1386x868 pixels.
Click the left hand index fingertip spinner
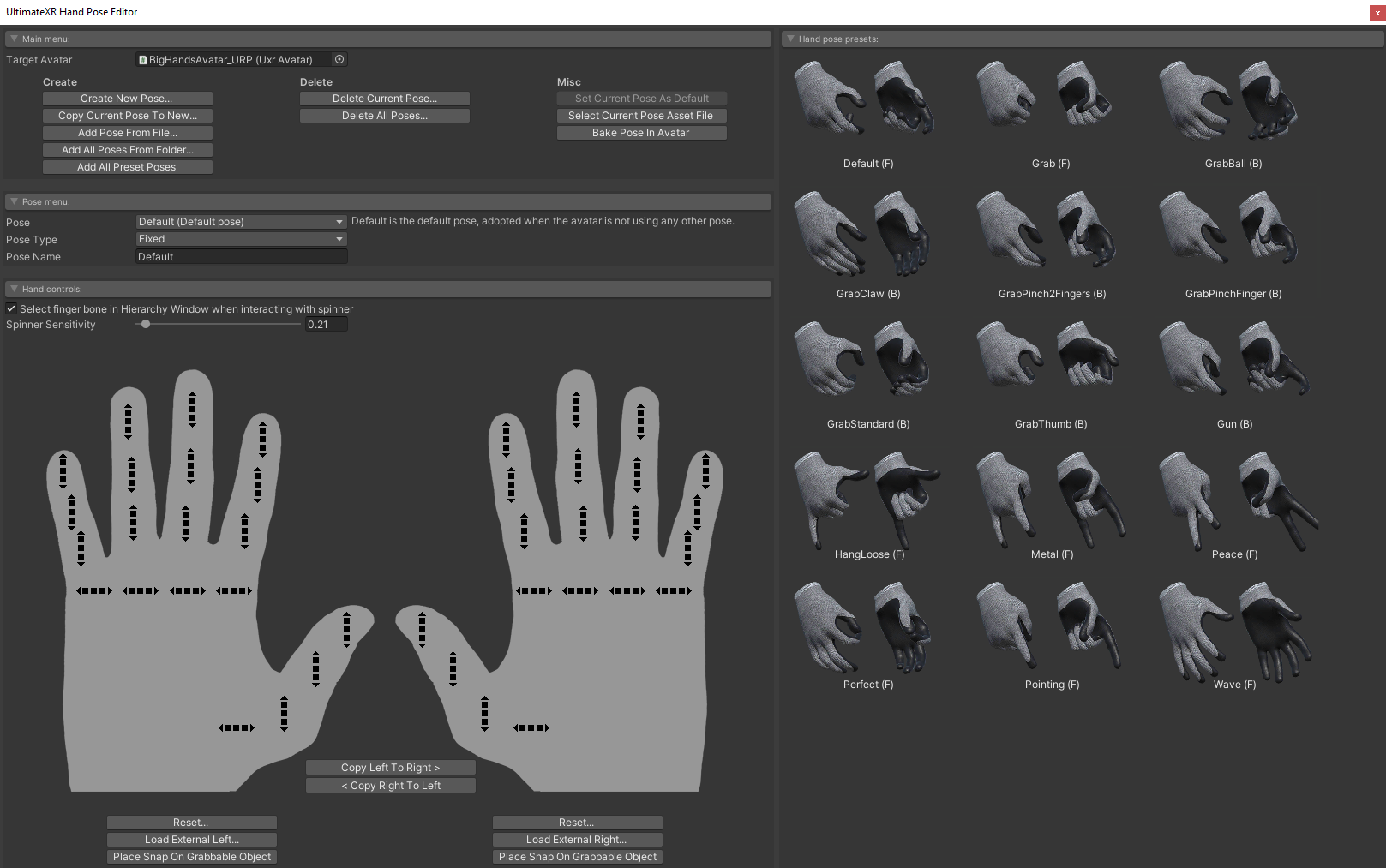(262, 439)
